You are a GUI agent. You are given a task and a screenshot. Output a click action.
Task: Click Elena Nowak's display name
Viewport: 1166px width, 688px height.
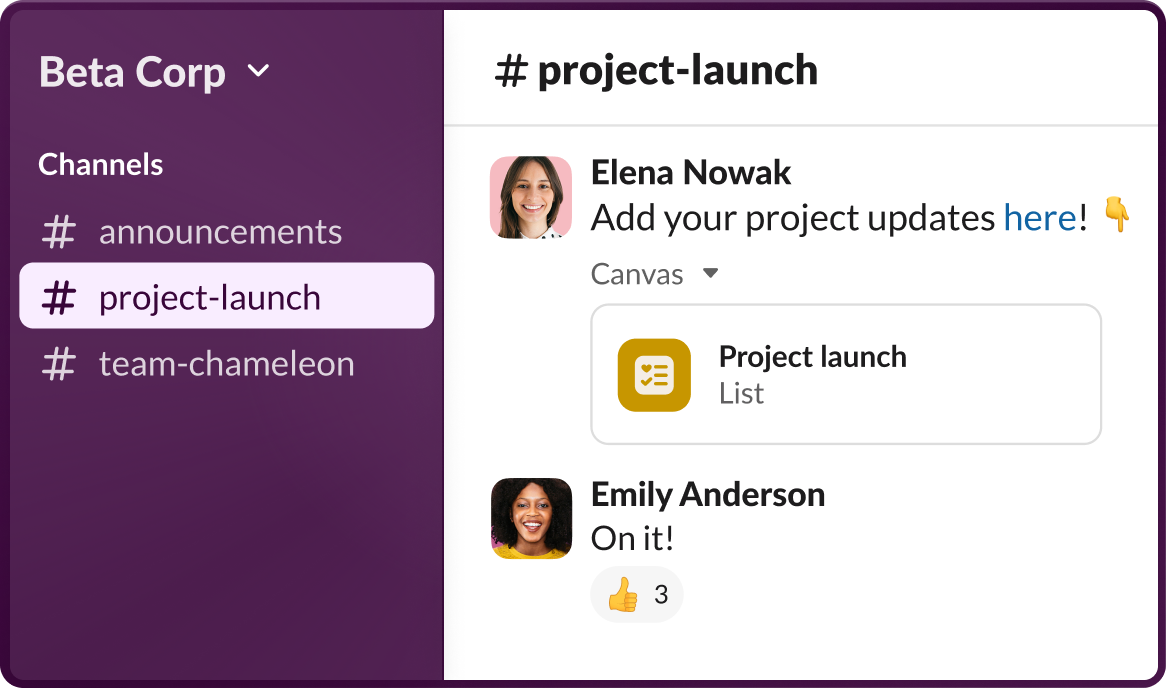point(690,172)
